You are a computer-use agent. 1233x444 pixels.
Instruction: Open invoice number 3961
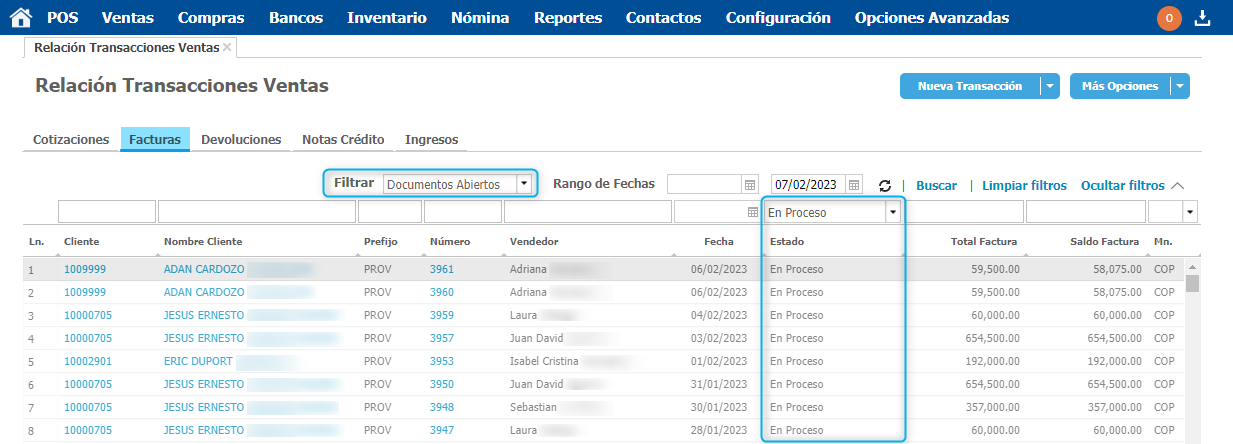442,269
